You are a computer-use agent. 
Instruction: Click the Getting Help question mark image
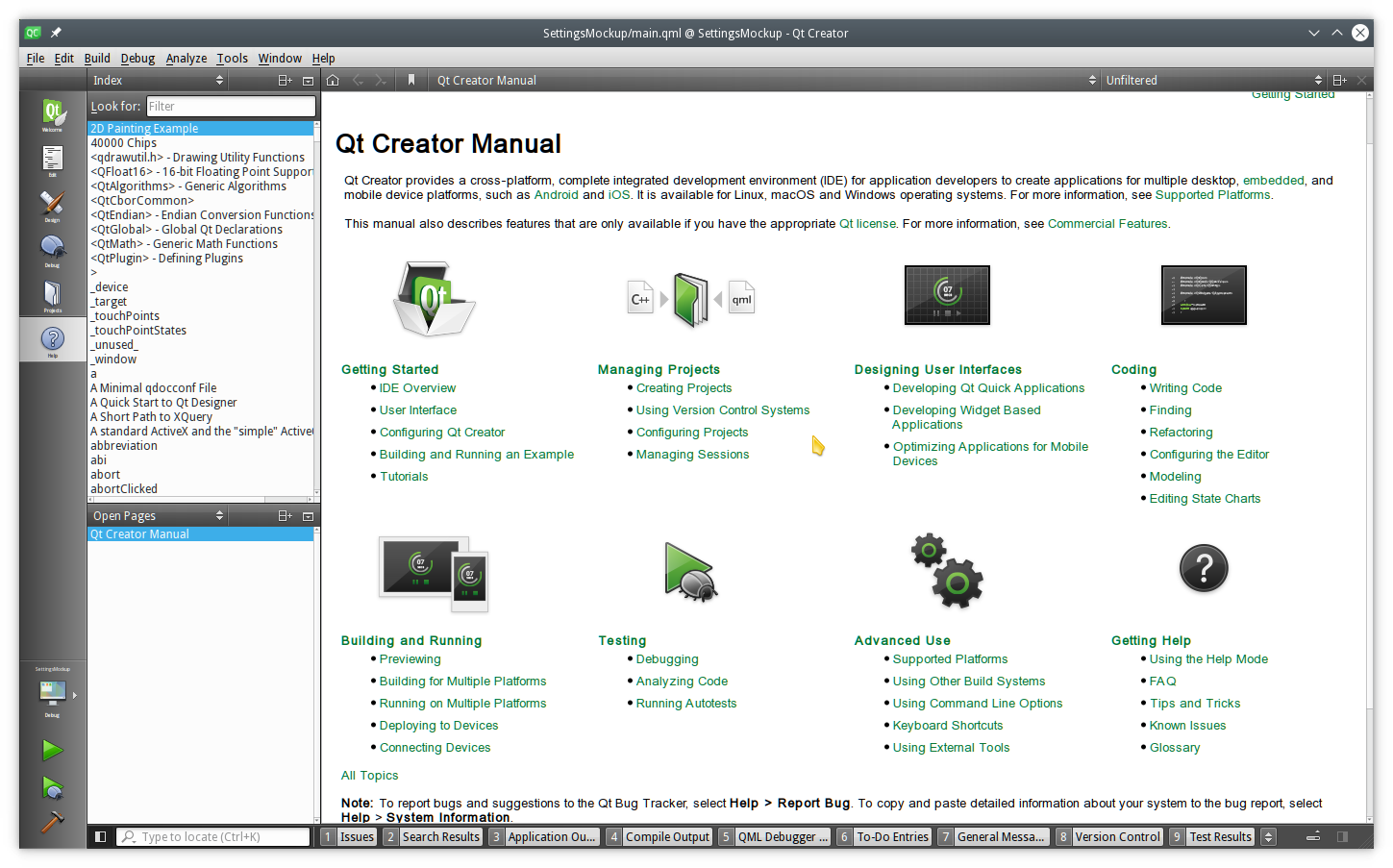coord(1204,568)
